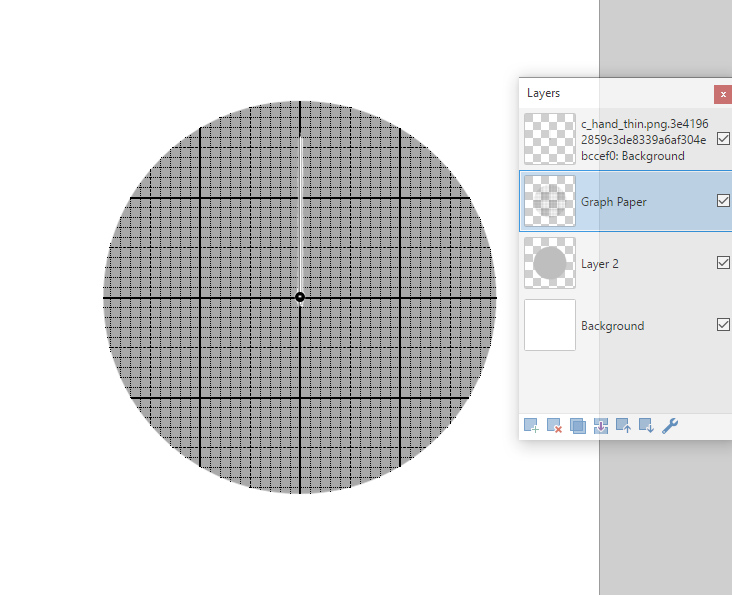Open Layer Properties with the wrench icon
This screenshot has height=595, width=732.
coord(670,426)
